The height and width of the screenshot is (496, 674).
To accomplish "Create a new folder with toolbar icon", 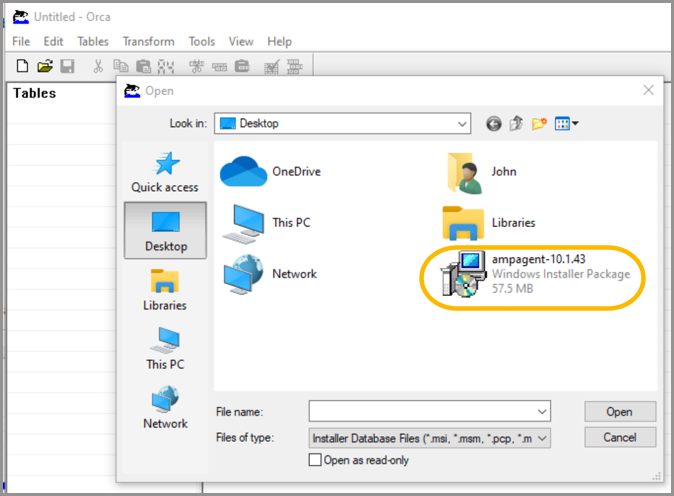I will point(539,124).
